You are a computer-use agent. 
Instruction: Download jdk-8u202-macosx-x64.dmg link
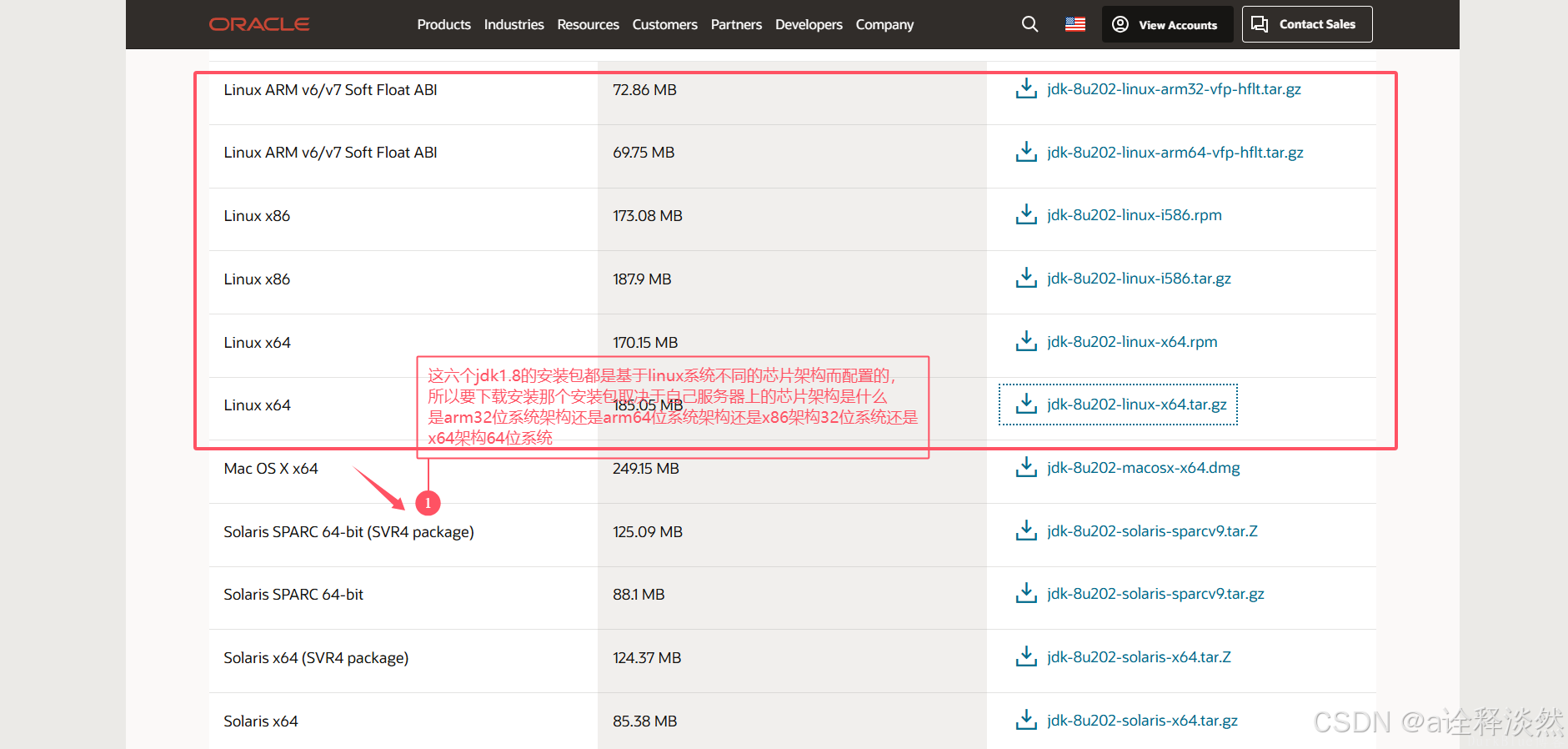tap(1144, 468)
